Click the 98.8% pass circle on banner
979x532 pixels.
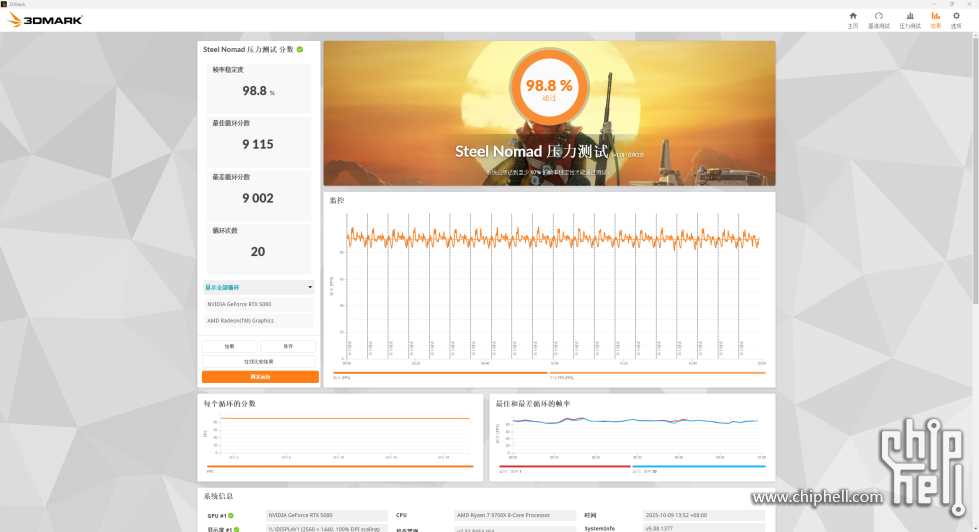[549, 88]
